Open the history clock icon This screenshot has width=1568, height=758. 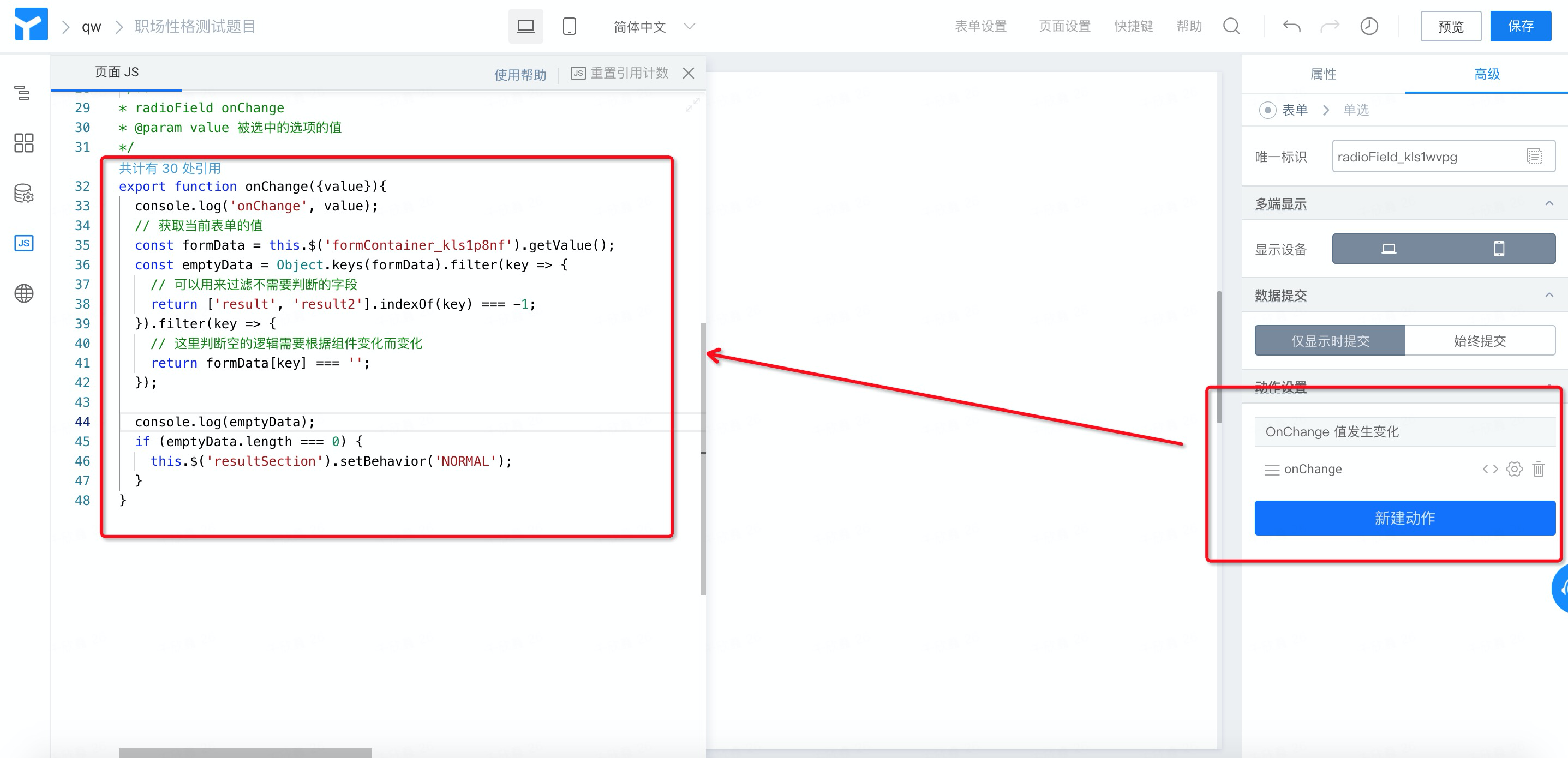tap(1369, 26)
